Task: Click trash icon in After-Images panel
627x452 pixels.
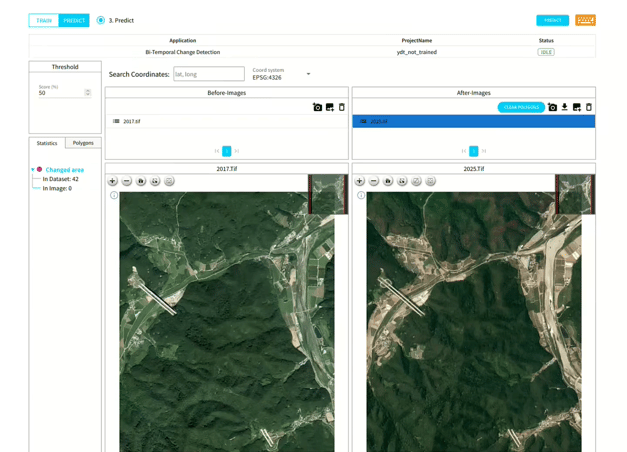Action: point(589,107)
